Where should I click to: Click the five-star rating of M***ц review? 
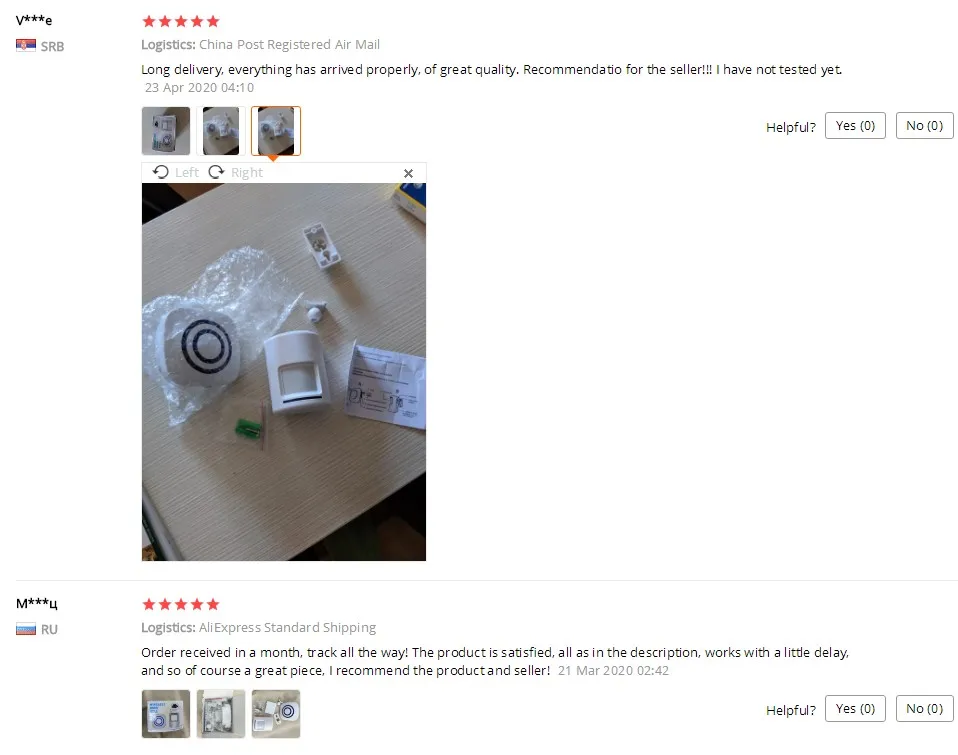(180, 605)
